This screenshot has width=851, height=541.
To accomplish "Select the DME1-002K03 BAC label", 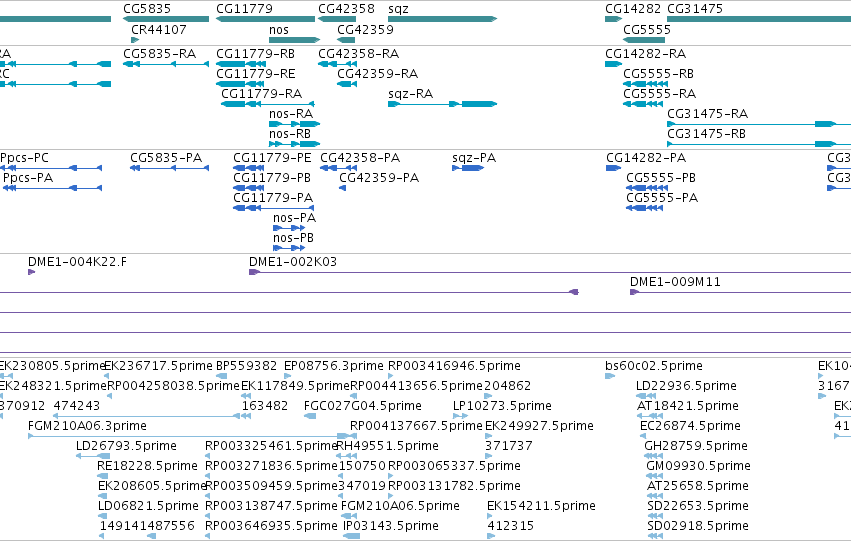I will 293,262.
